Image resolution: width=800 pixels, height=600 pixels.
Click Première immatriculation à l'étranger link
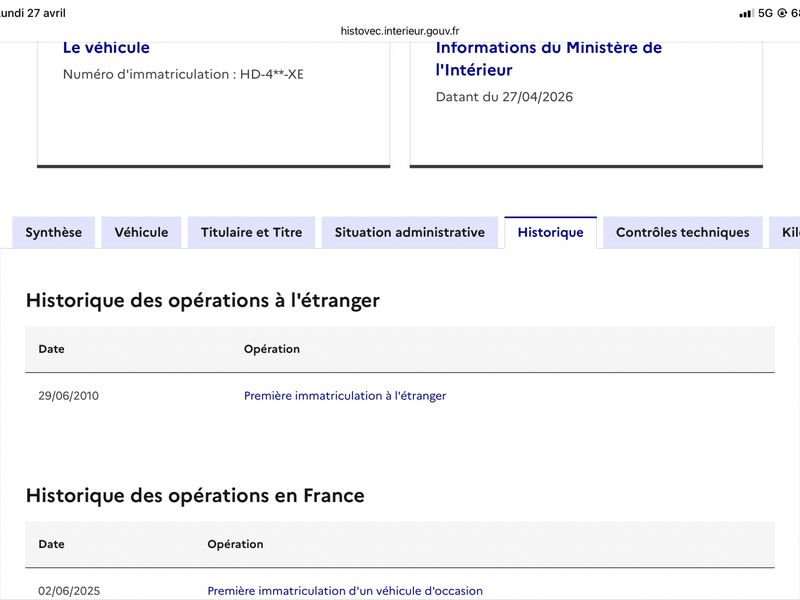click(x=345, y=396)
